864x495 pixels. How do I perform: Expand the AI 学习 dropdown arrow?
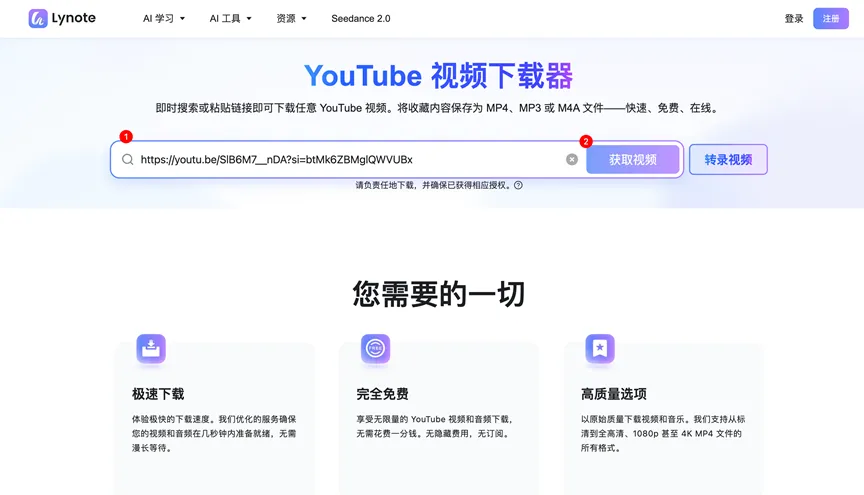(182, 19)
